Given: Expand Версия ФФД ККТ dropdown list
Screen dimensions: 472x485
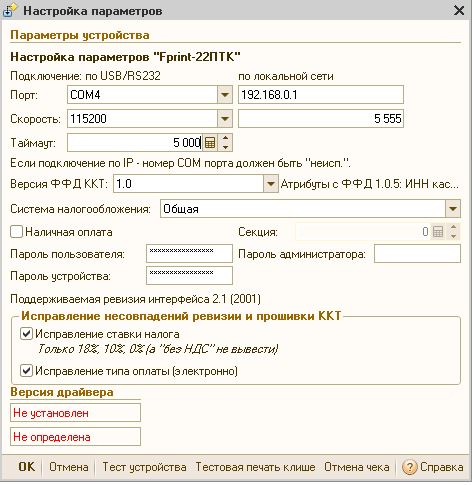Looking at the screenshot, I should pyautogui.click(x=271, y=184).
